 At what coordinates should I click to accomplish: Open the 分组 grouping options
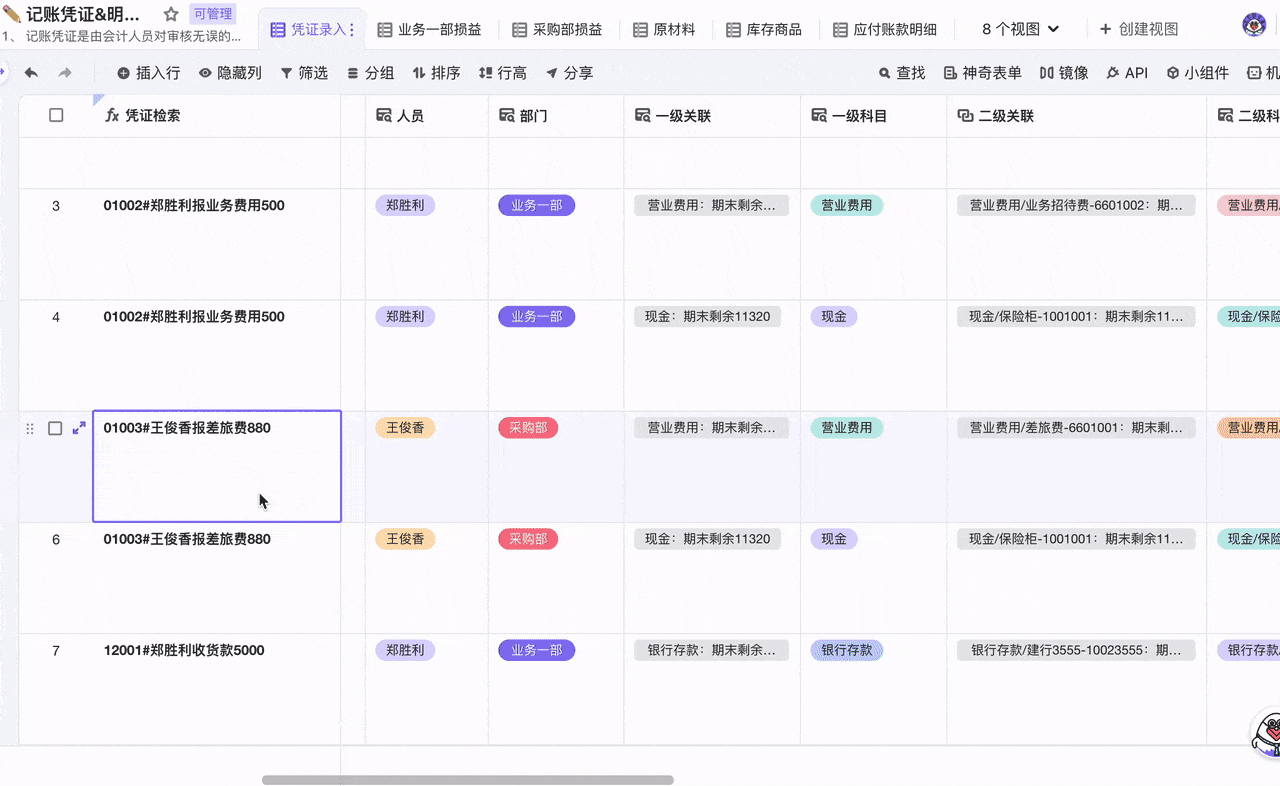tap(370, 73)
